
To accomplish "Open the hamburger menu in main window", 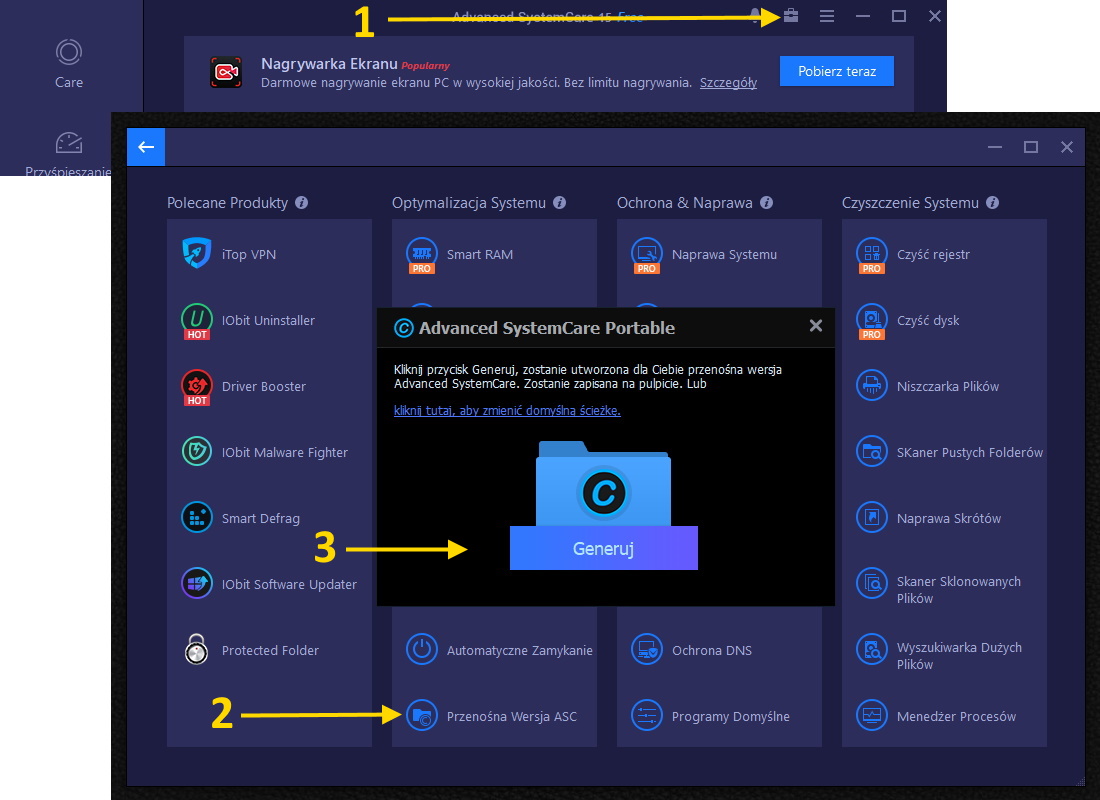I will [827, 15].
